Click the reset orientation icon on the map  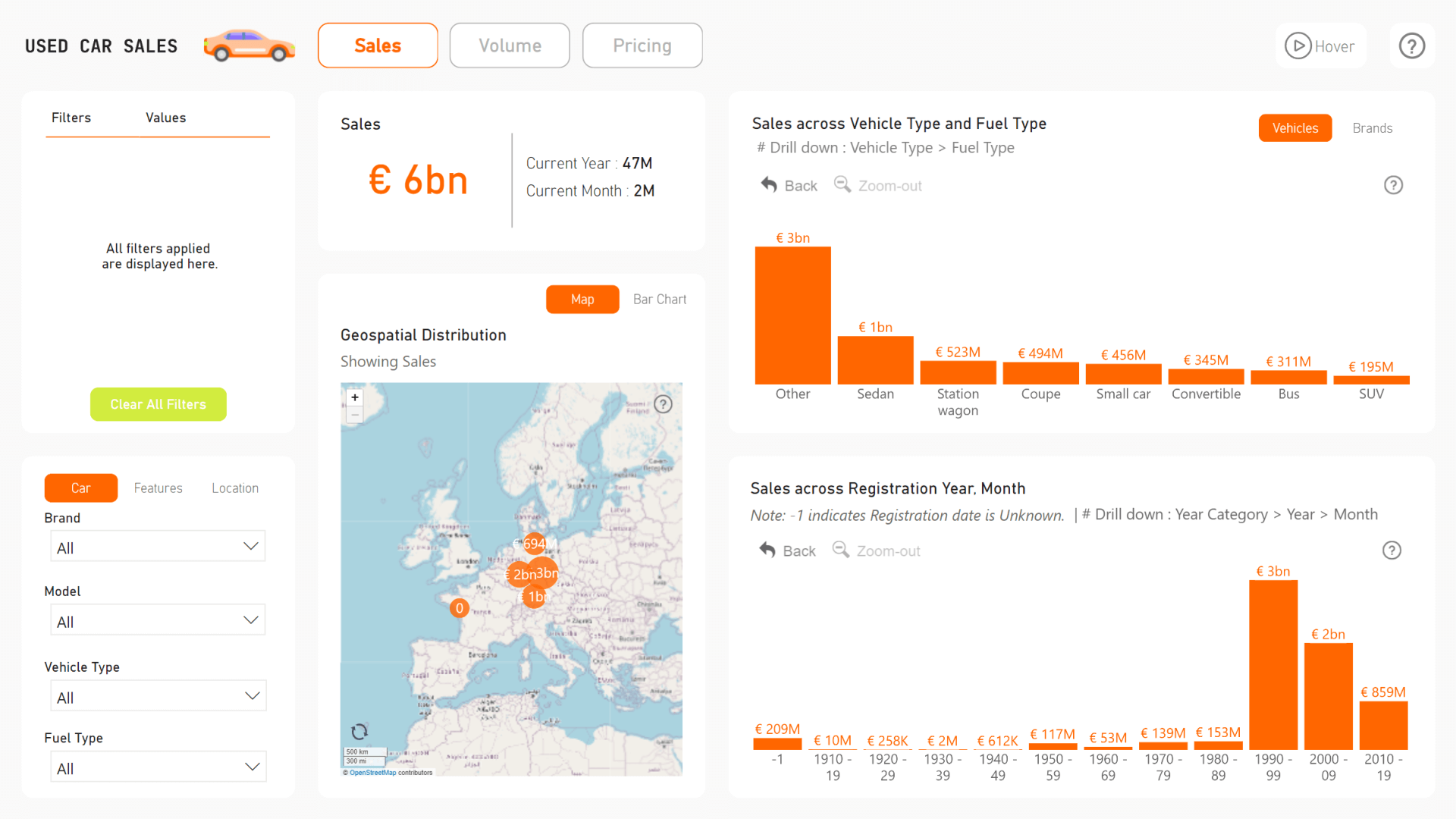pos(359,732)
